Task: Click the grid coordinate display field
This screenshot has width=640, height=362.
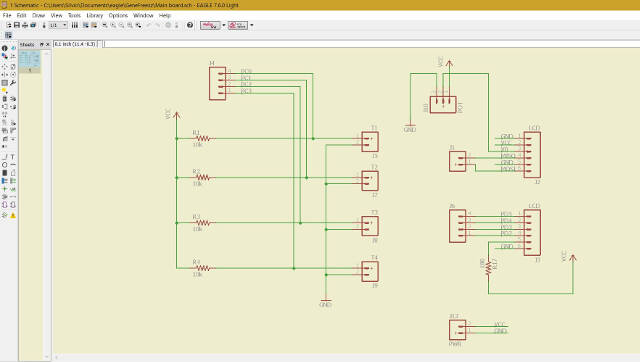Action: 75,44
